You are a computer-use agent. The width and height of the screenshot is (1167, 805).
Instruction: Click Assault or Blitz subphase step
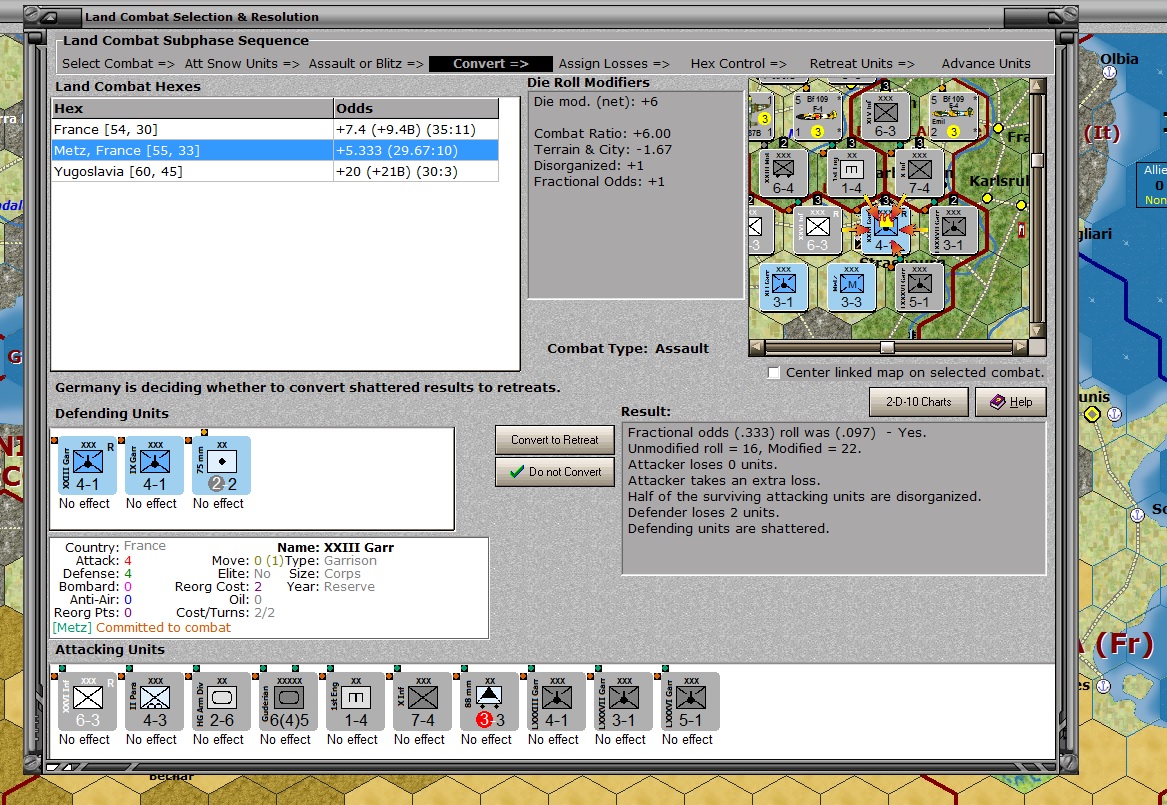pos(366,64)
